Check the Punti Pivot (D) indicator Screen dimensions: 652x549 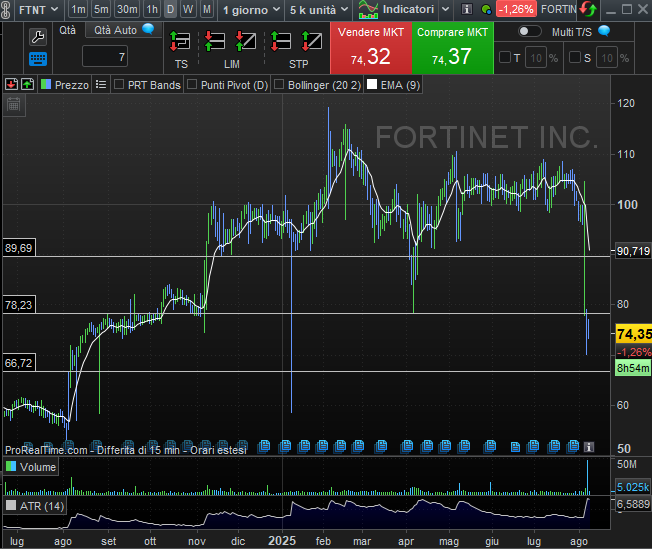pyautogui.click(x=192, y=85)
